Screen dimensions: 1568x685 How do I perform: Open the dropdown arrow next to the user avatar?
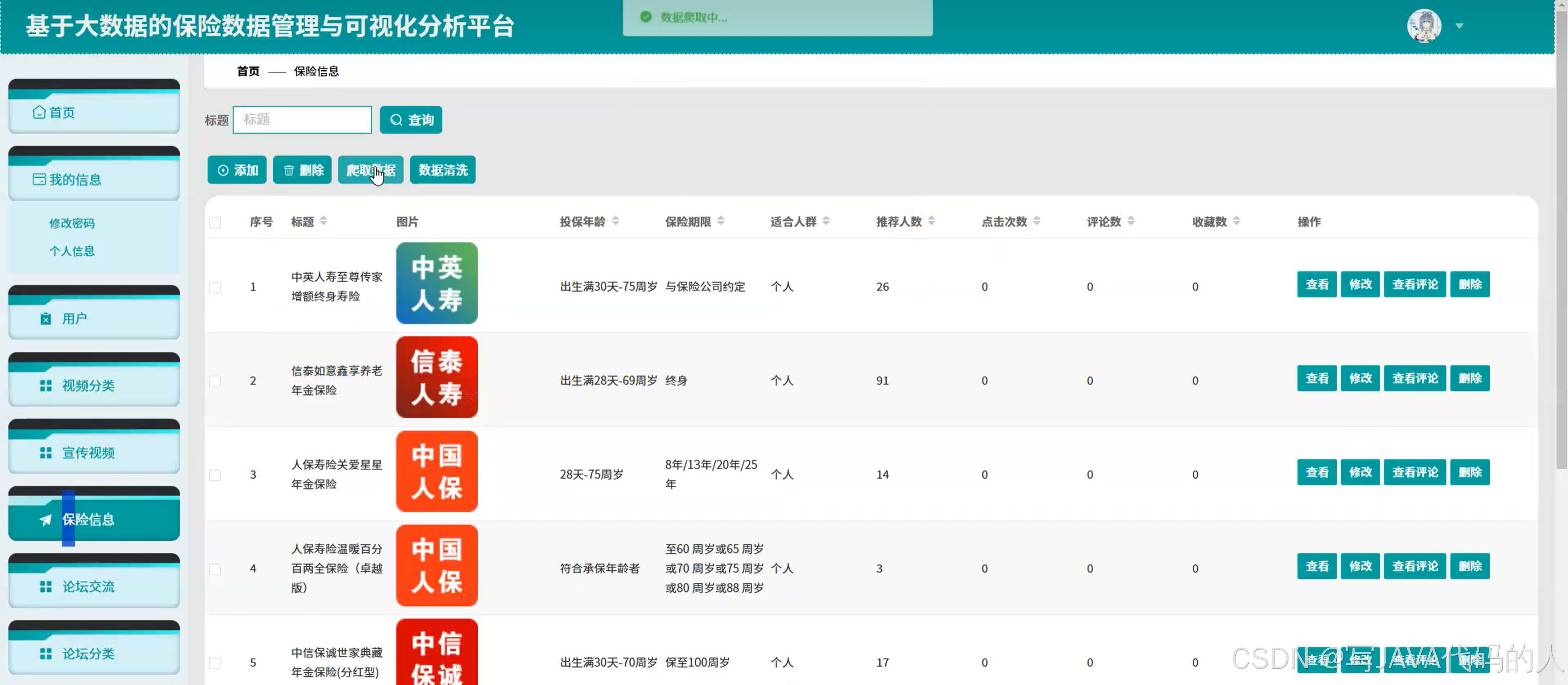[x=1459, y=26]
